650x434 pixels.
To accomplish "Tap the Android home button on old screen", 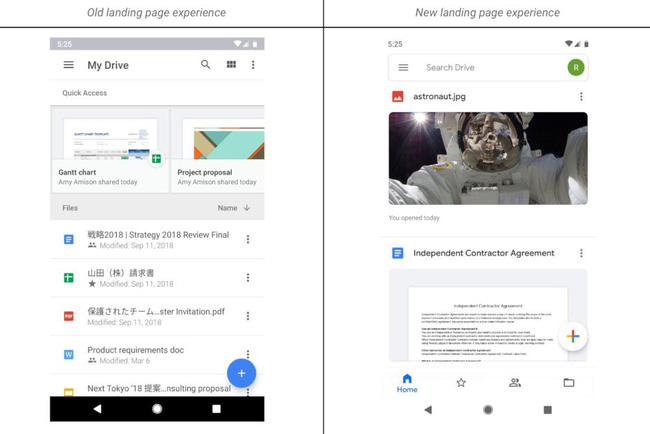I will [x=157, y=409].
